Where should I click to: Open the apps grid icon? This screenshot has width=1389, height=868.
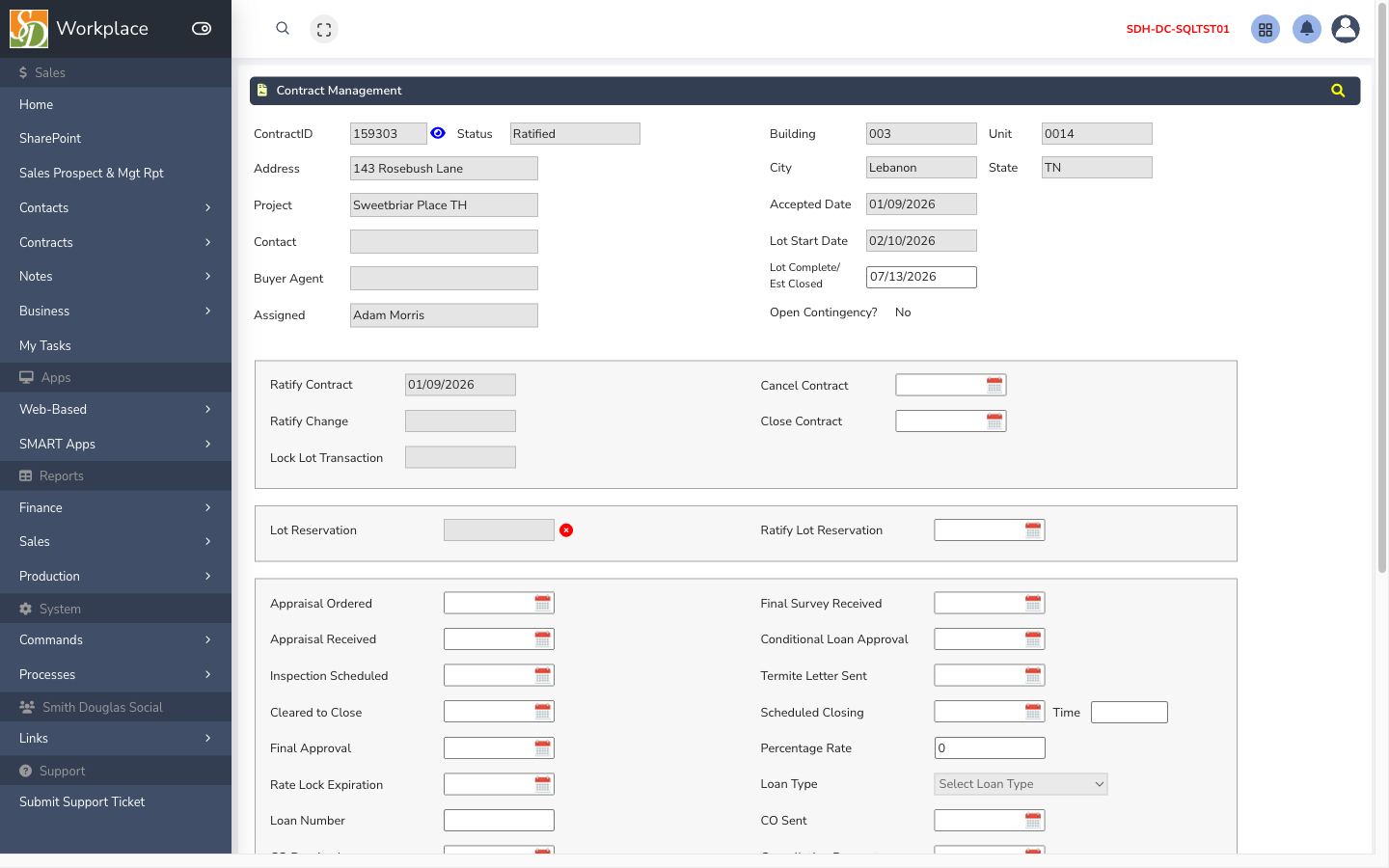click(1266, 29)
